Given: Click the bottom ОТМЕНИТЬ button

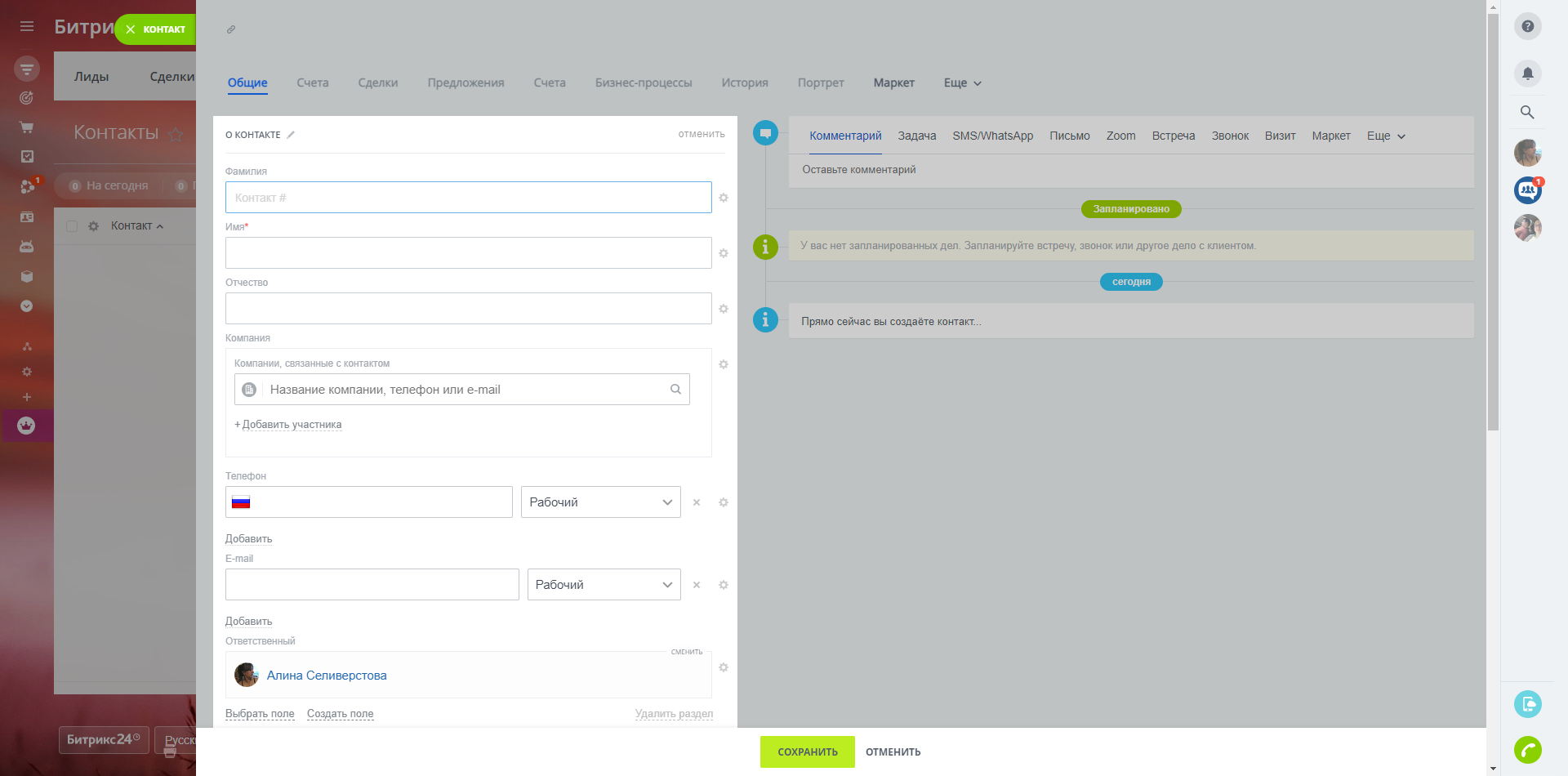Looking at the screenshot, I should [893, 752].
